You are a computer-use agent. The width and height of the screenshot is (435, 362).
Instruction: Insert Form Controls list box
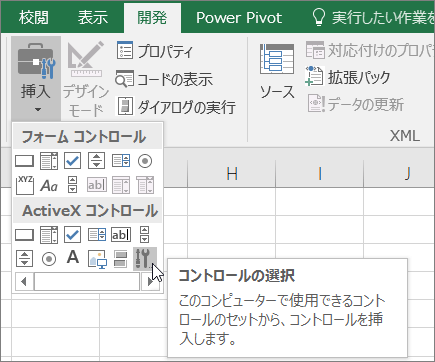click(x=121, y=161)
